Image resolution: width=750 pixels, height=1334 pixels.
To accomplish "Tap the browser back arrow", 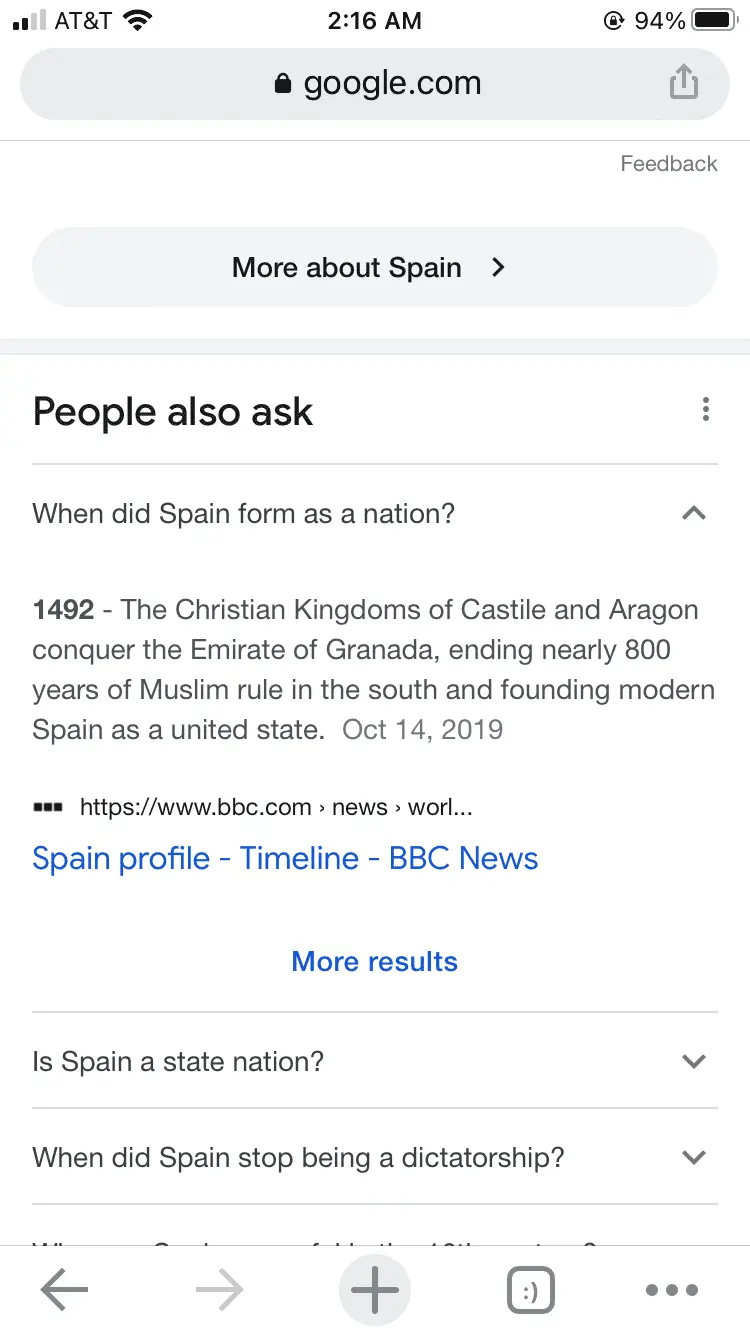I will pos(64,1290).
